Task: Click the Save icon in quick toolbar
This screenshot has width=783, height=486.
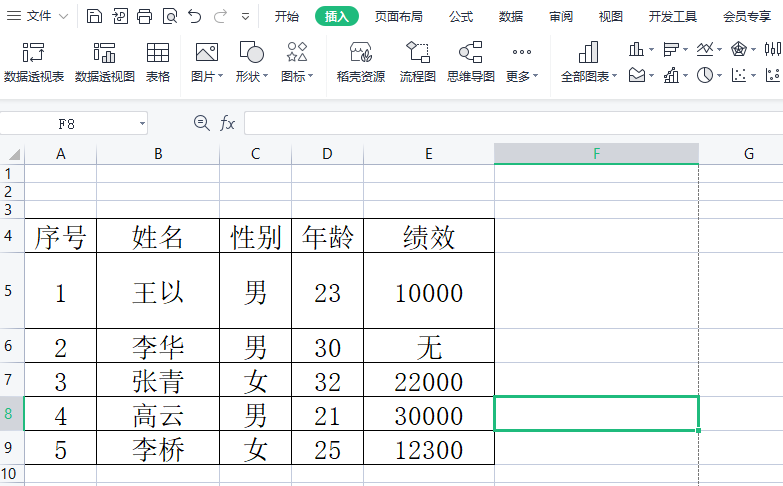Action: click(94, 16)
